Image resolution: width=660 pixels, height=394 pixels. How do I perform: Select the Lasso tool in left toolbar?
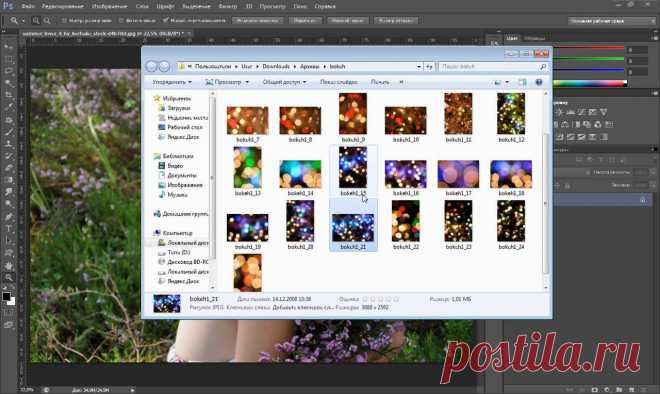(8, 71)
